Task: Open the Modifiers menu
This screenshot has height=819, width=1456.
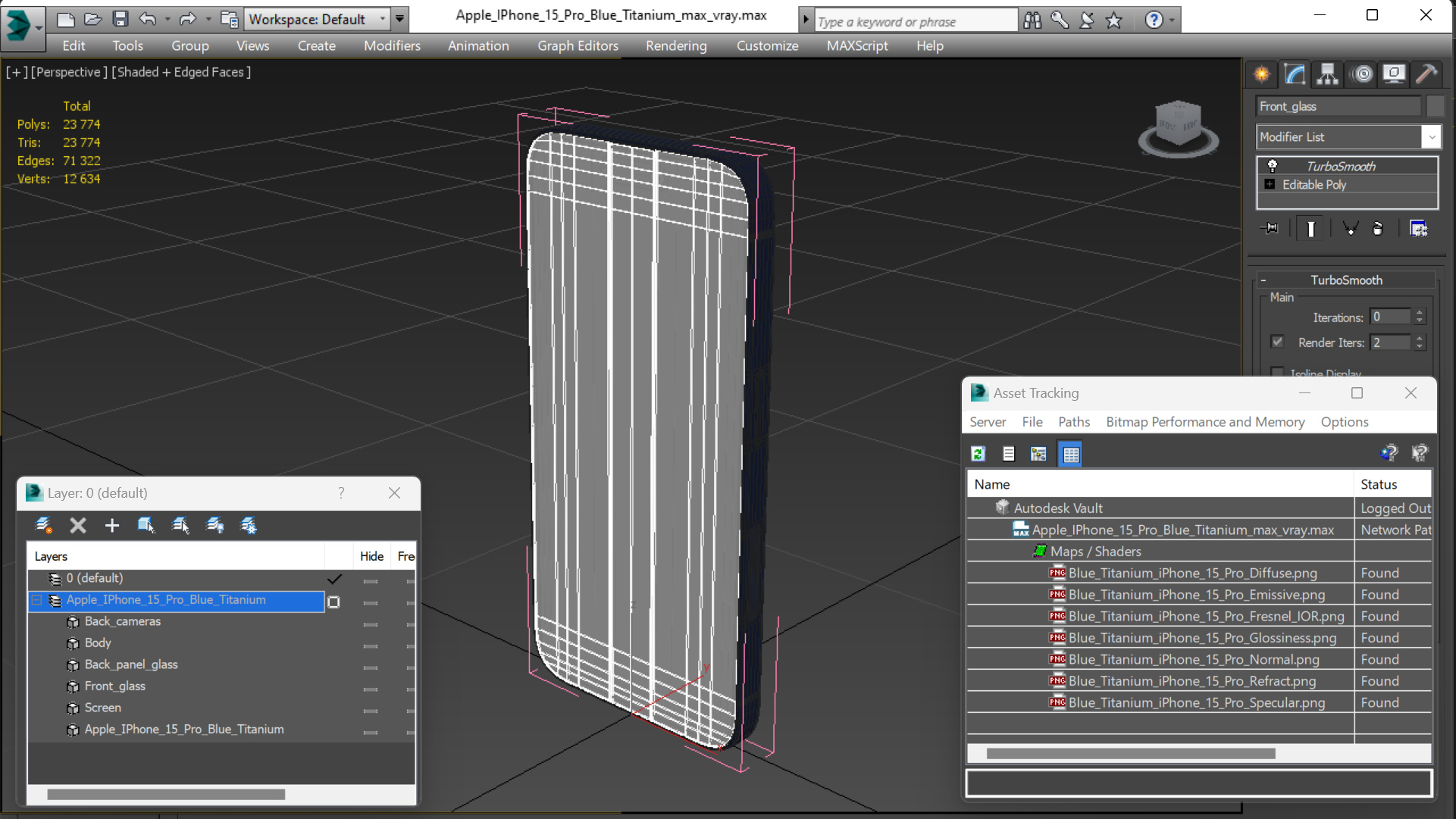Action: pos(392,45)
